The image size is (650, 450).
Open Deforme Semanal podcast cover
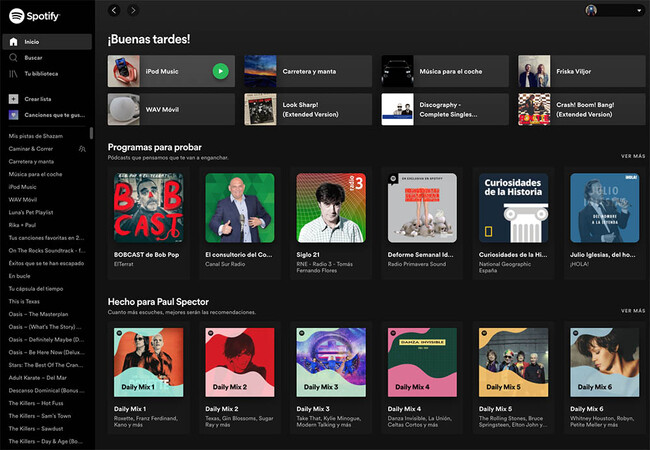tap(422, 208)
